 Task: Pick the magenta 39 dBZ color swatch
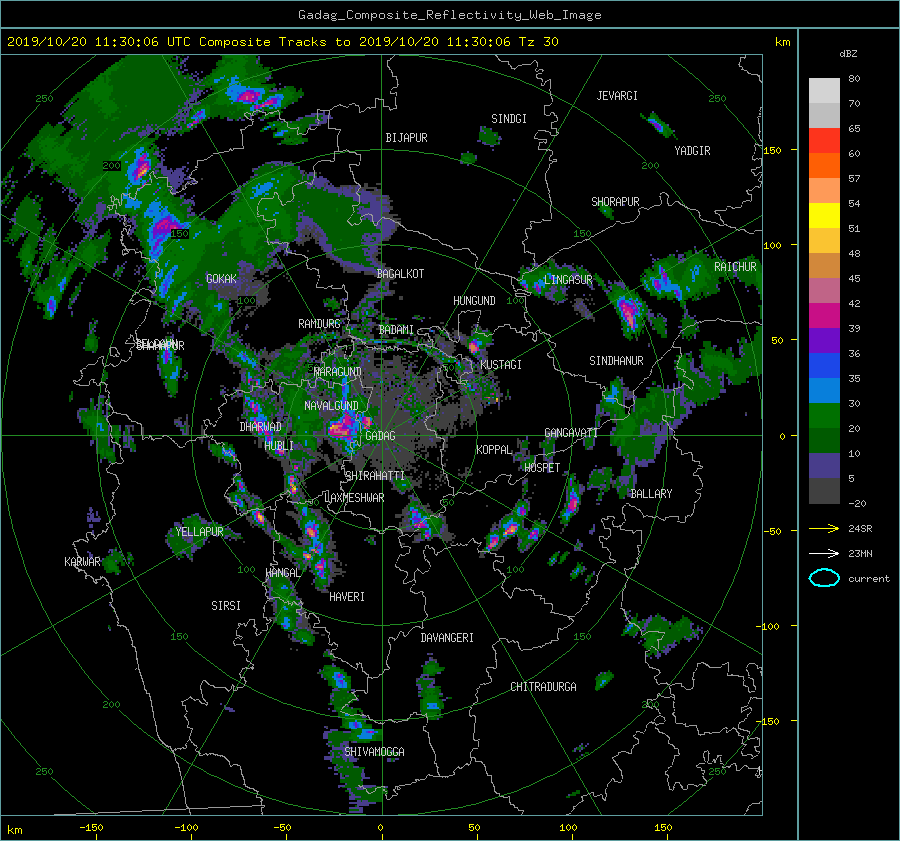(824, 316)
